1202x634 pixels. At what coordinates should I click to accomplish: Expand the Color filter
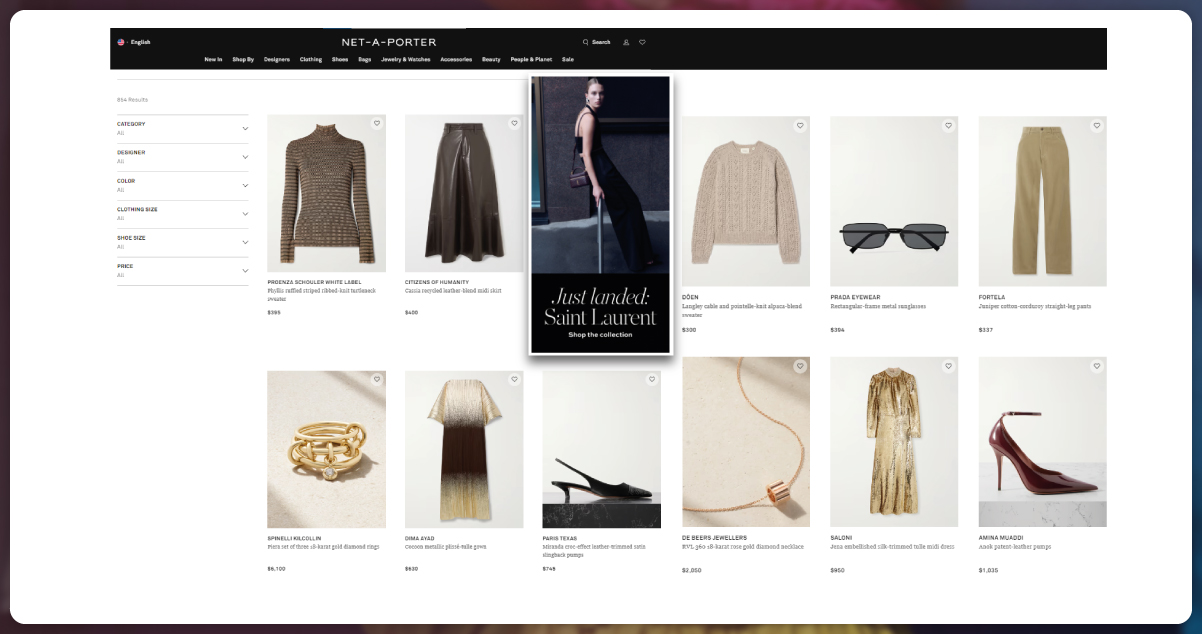(x=182, y=185)
